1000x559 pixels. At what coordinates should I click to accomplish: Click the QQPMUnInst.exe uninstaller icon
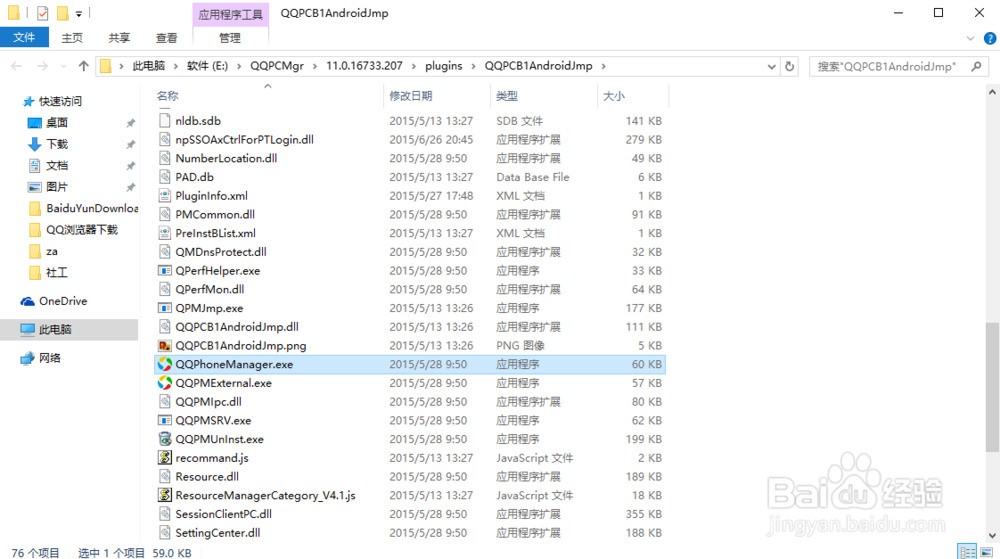(x=165, y=439)
